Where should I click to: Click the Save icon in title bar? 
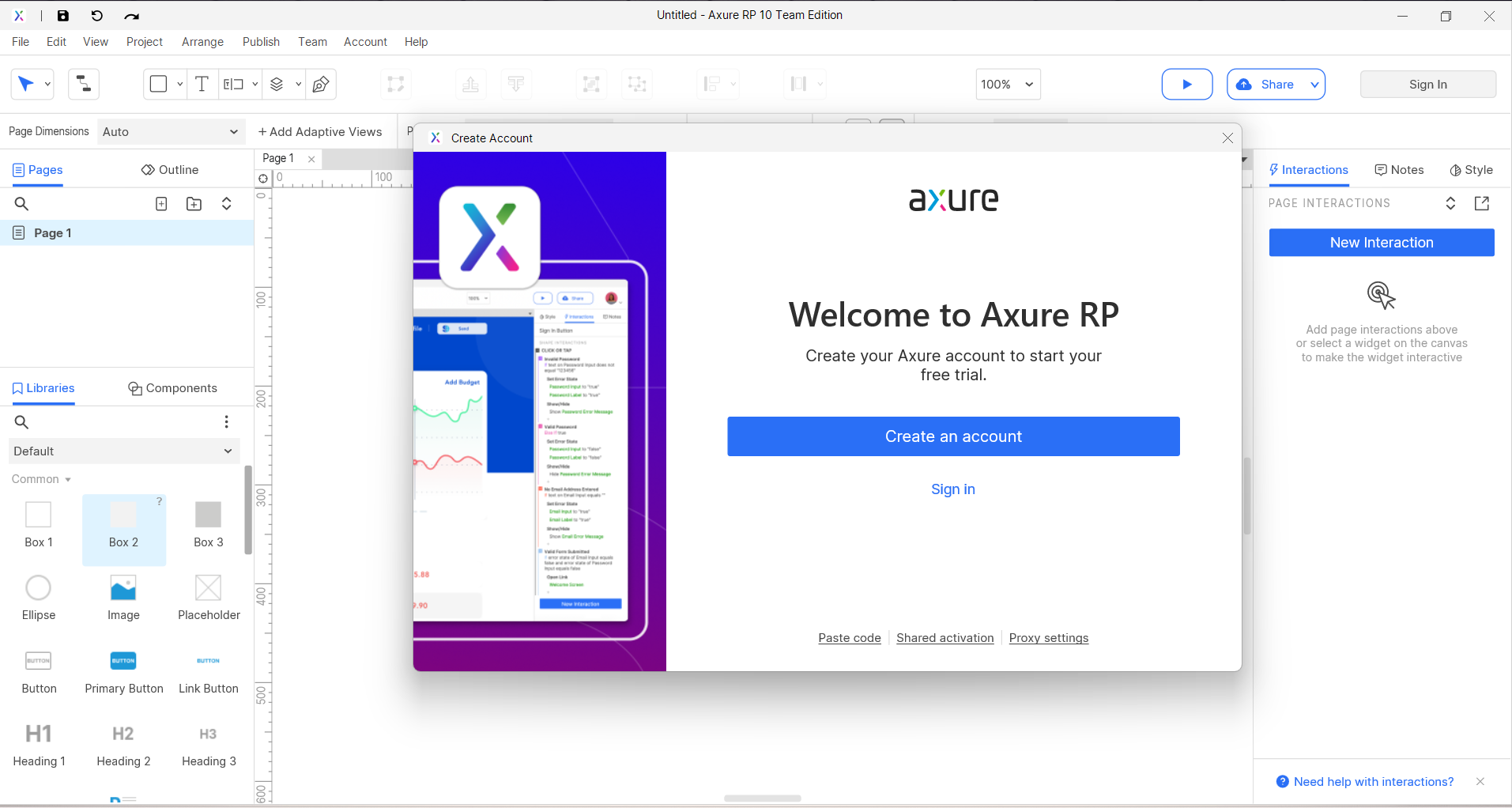[x=63, y=16]
